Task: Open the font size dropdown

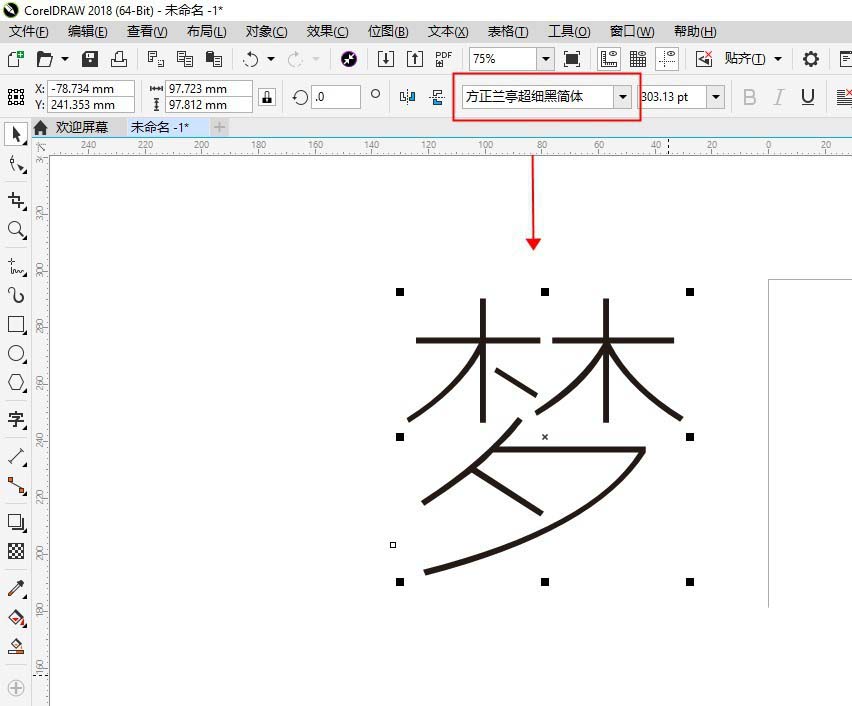Action: 716,96
